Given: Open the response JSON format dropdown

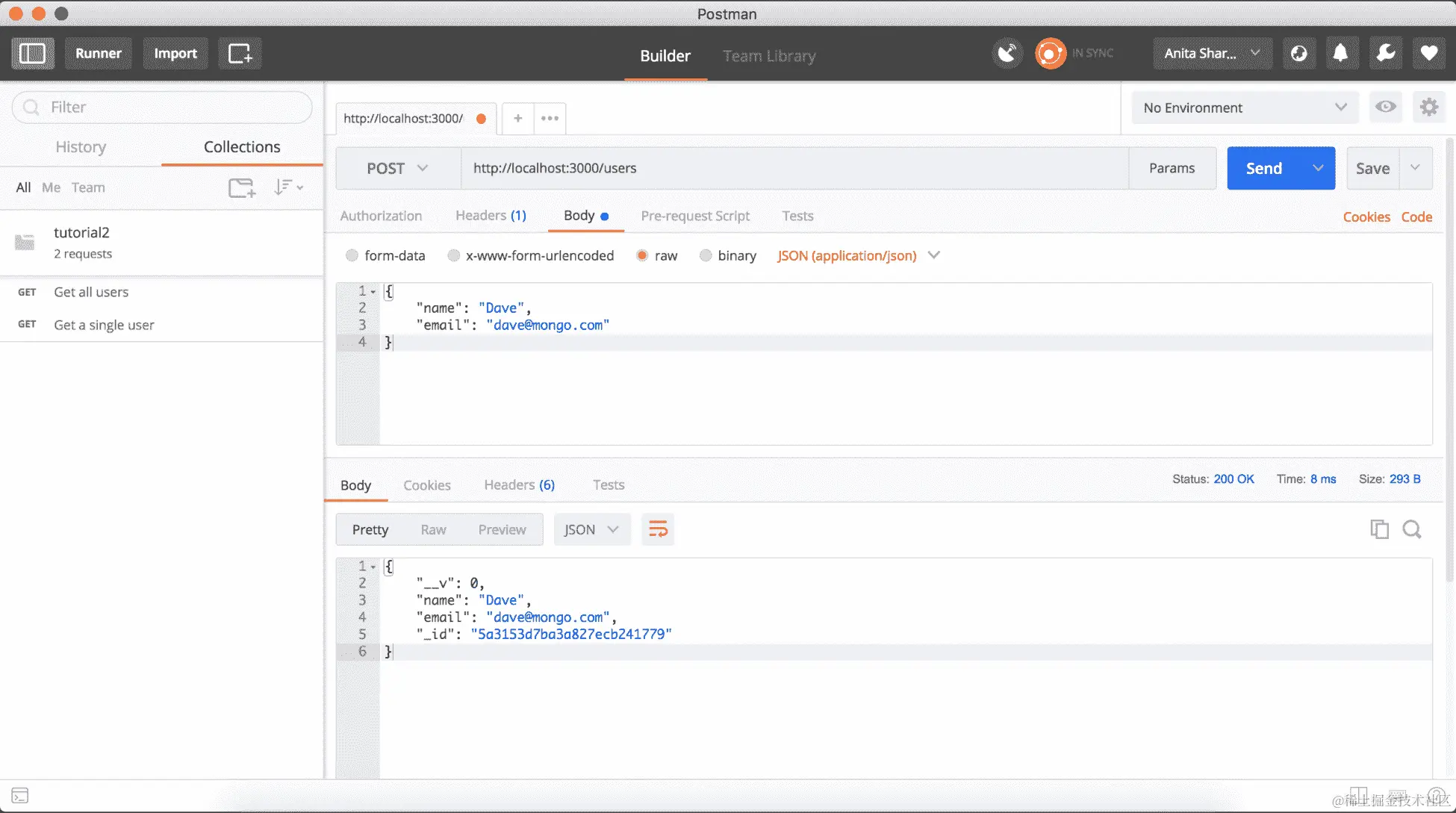Looking at the screenshot, I should [x=591, y=529].
